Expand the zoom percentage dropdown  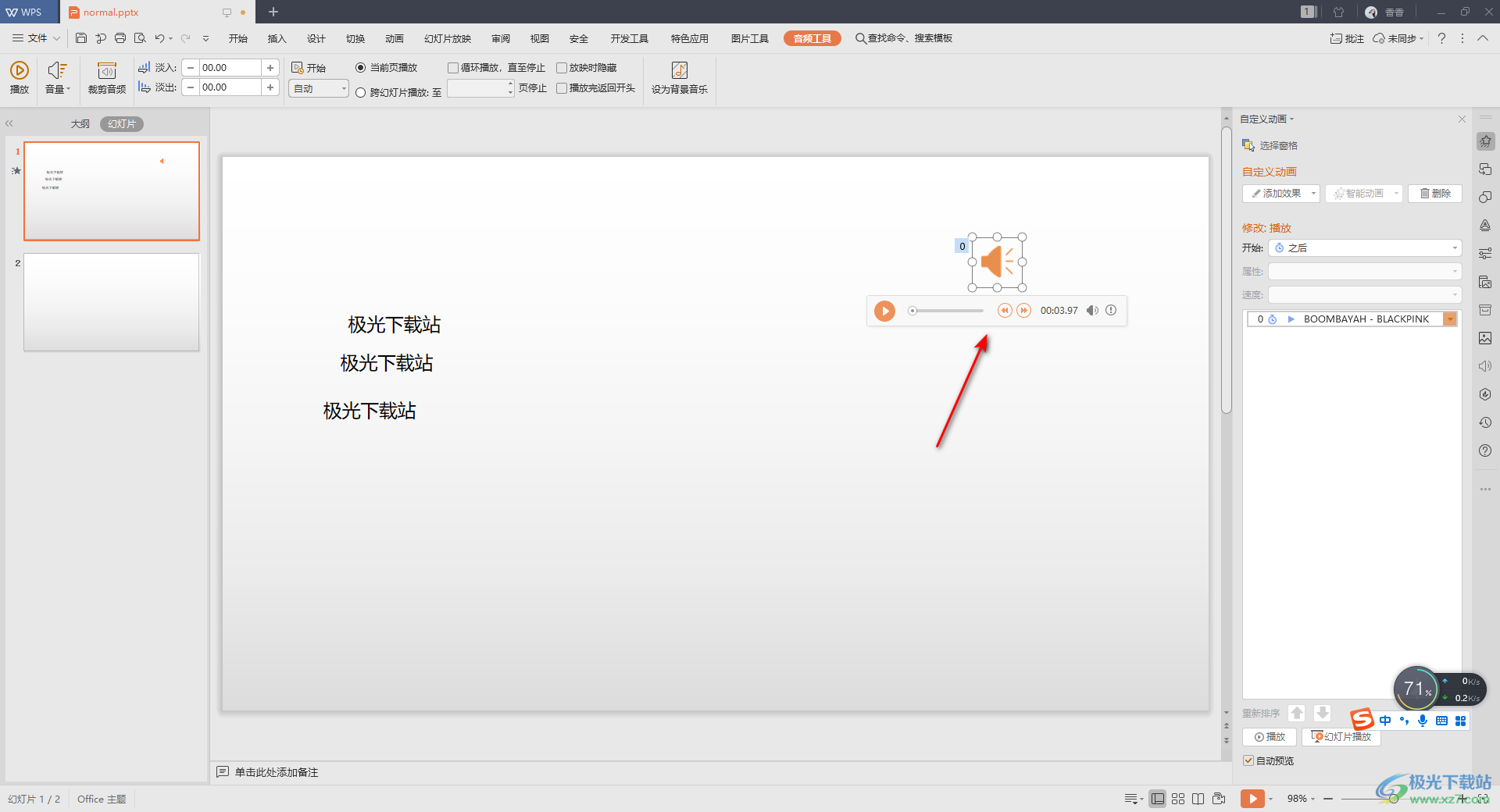(1312, 799)
